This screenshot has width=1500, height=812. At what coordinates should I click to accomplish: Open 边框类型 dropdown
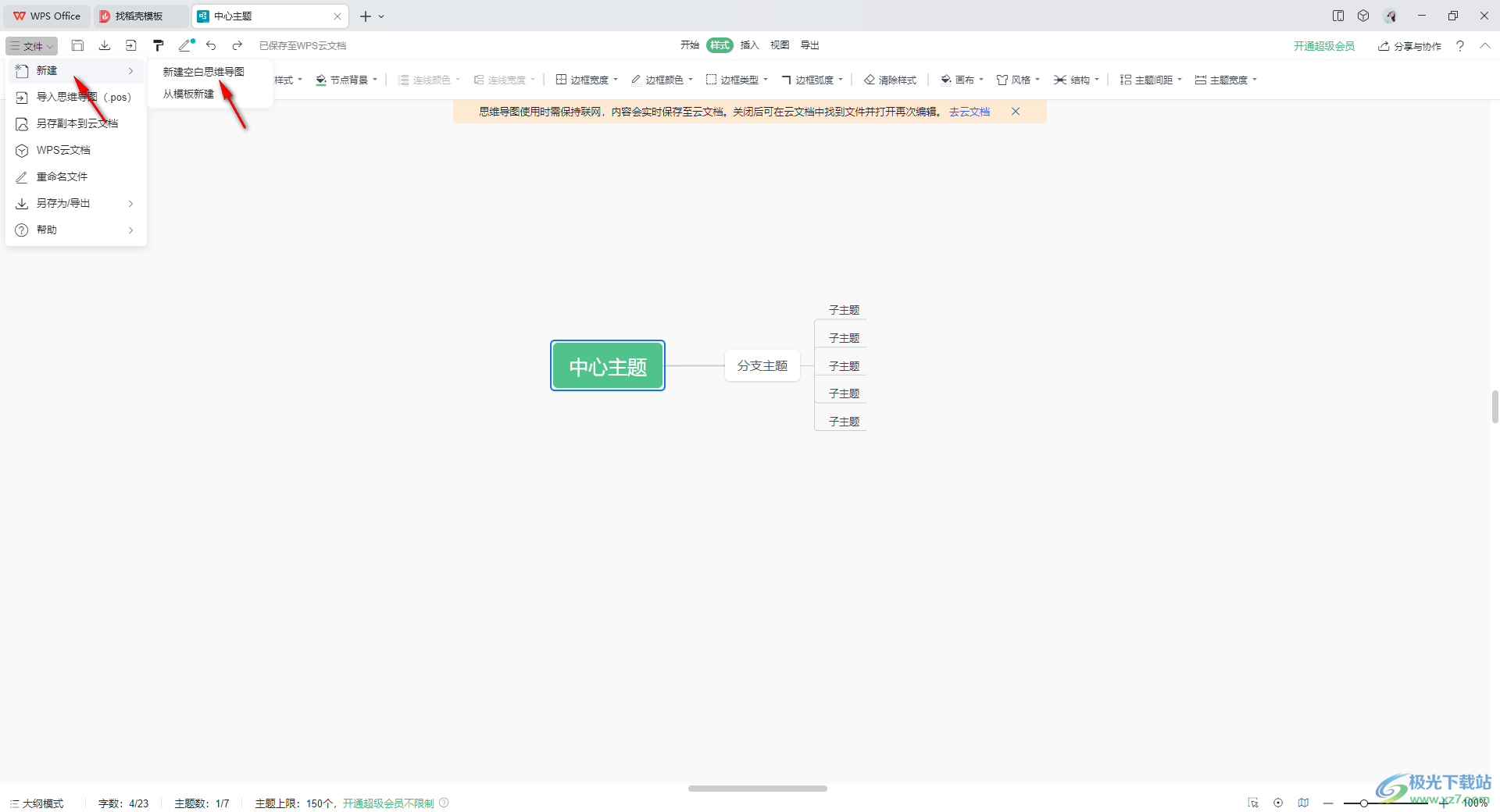click(737, 80)
